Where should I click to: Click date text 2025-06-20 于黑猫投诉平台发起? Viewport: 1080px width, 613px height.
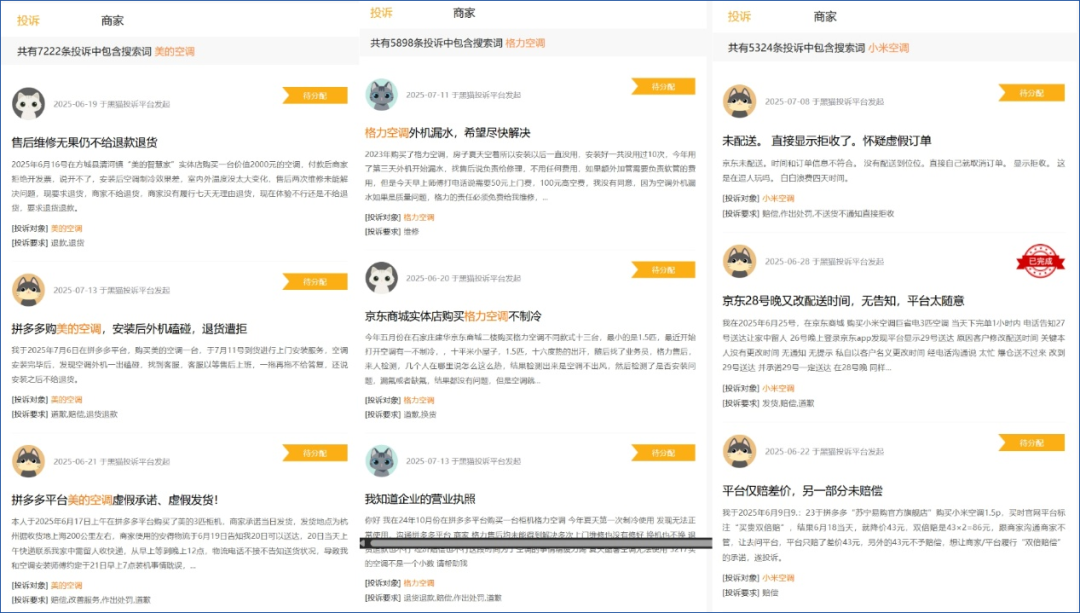pyautogui.click(x=463, y=278)
